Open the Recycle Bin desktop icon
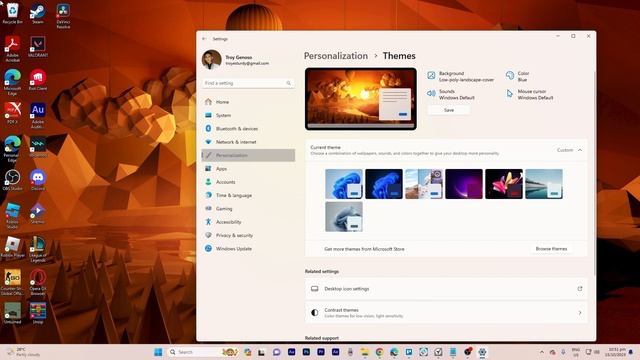640x360 pixels. pos(13,13)
